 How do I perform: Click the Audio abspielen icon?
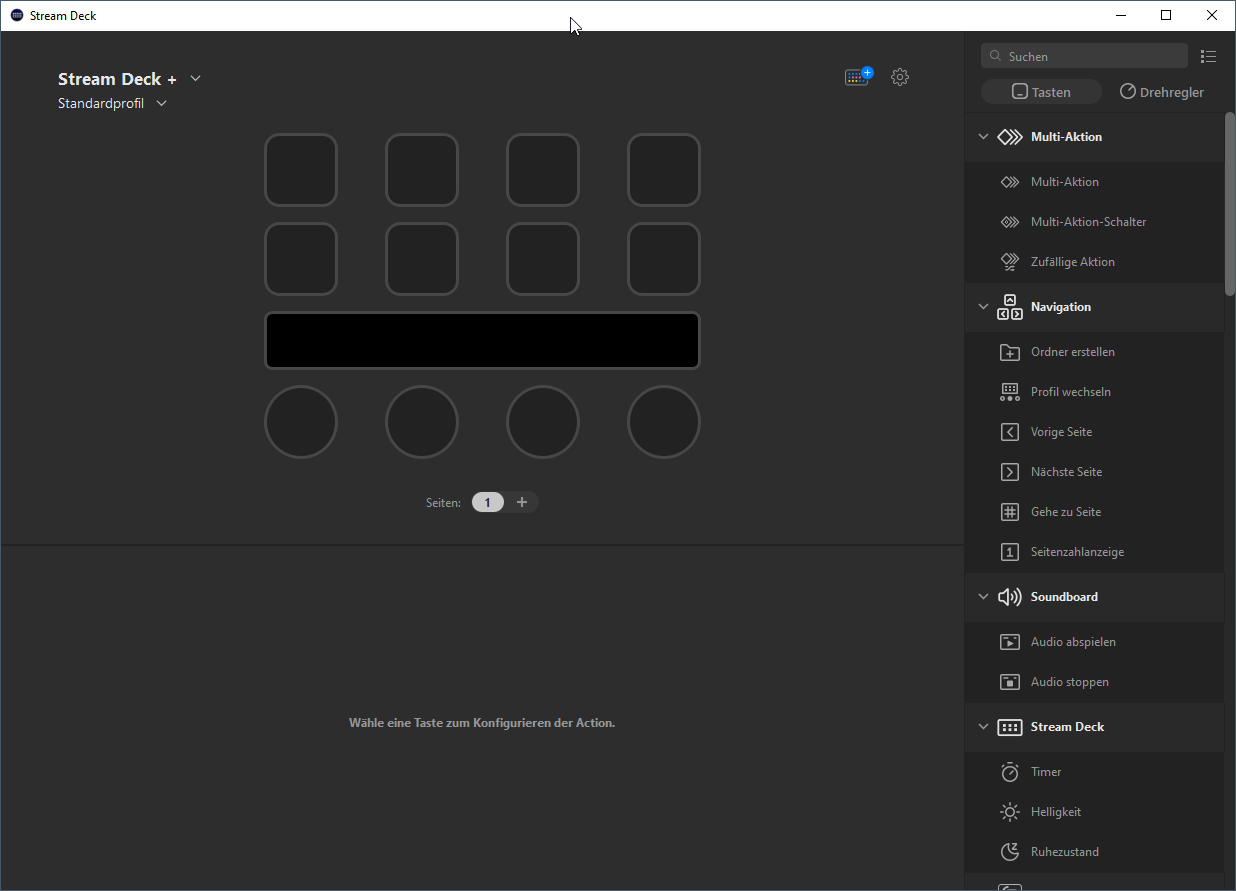pos(1010,642)
